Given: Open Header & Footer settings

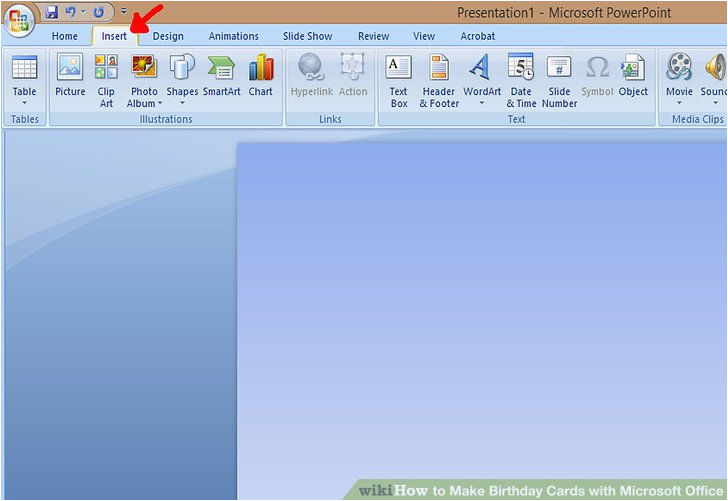Looking at the screenshot, I should pyautogui.click(x=439, y=79).
